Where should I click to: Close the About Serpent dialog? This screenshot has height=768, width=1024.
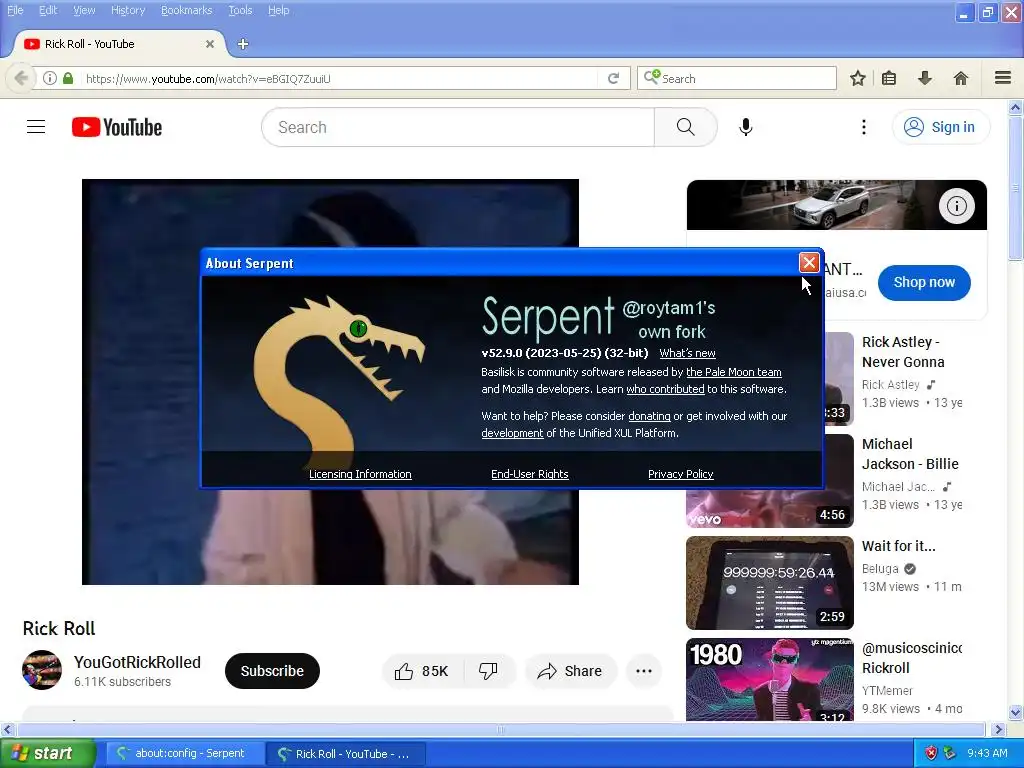click(x=808, y=263)
